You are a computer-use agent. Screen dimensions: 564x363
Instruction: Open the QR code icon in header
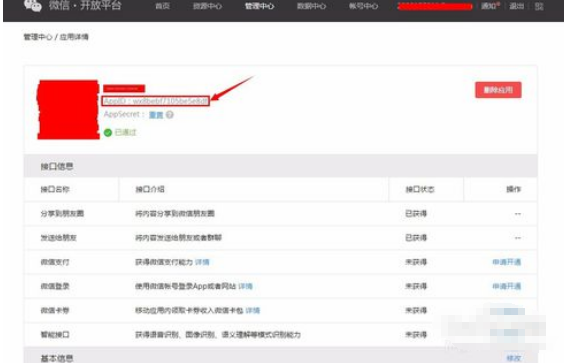coord(539,6)
